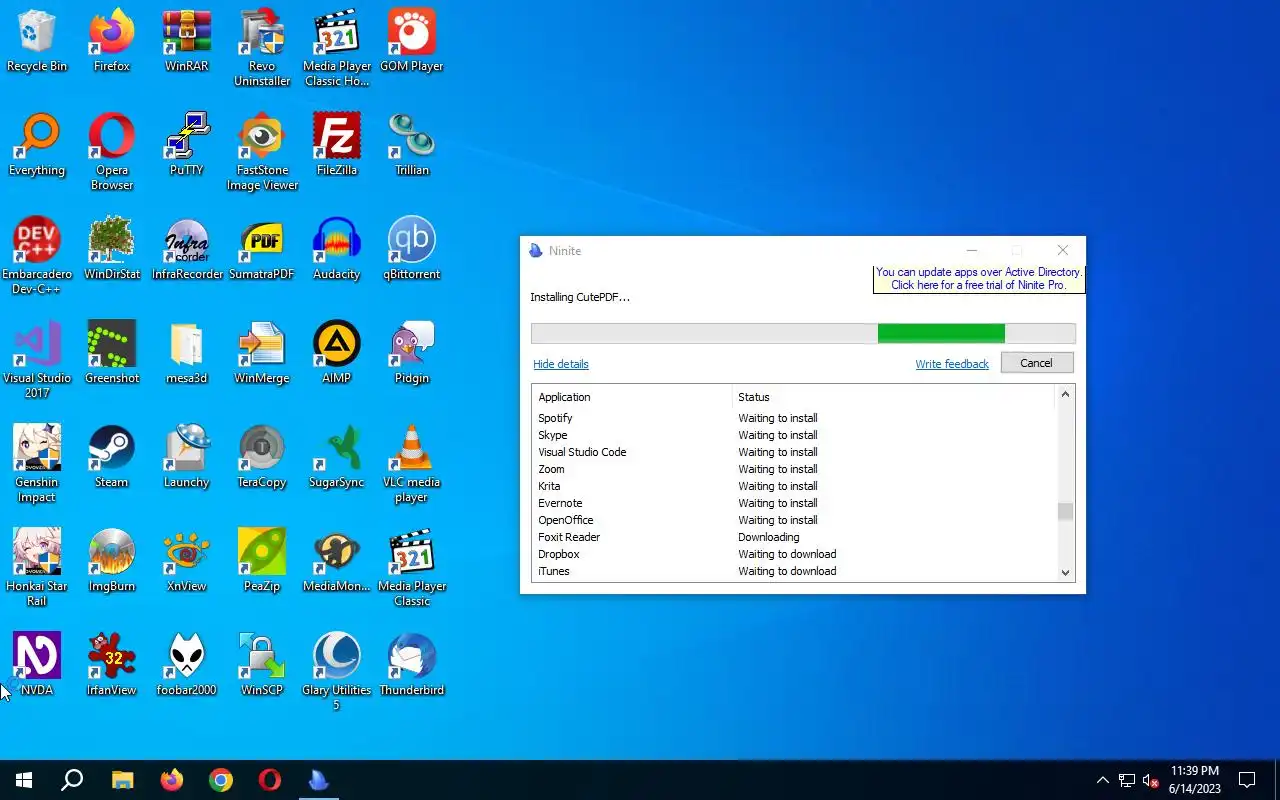Open taskbar Search
1280x800 pixels.
pyautogui.click(x=72, y=780)
